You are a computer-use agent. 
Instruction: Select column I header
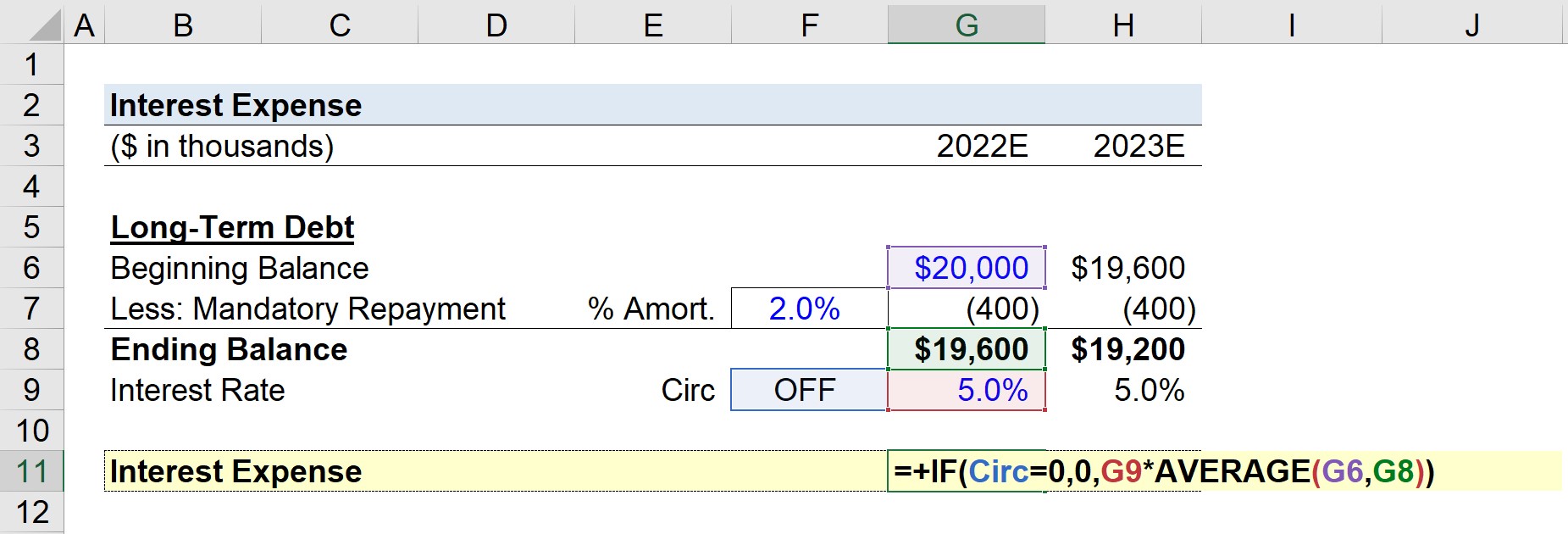click(x=1292, y=25)
